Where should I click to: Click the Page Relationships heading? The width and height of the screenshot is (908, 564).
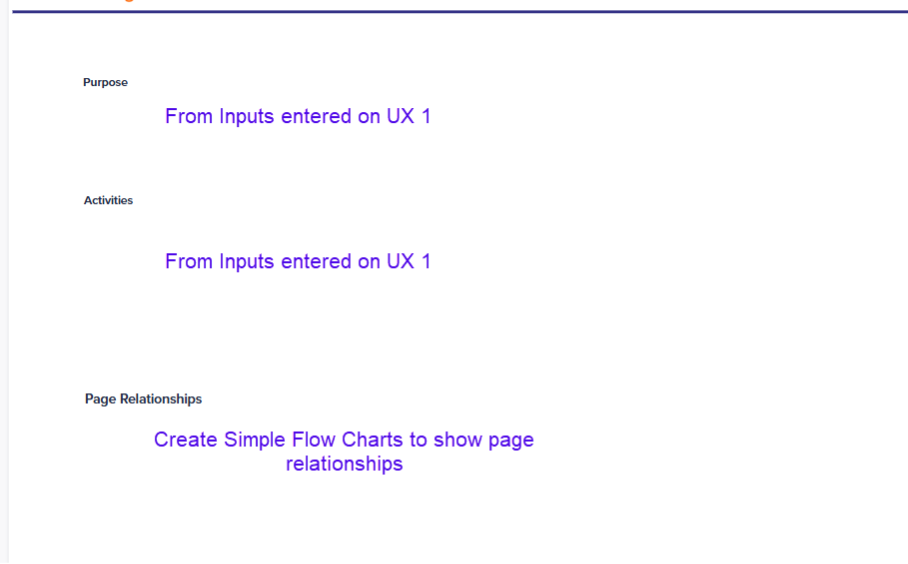[143, 399]
